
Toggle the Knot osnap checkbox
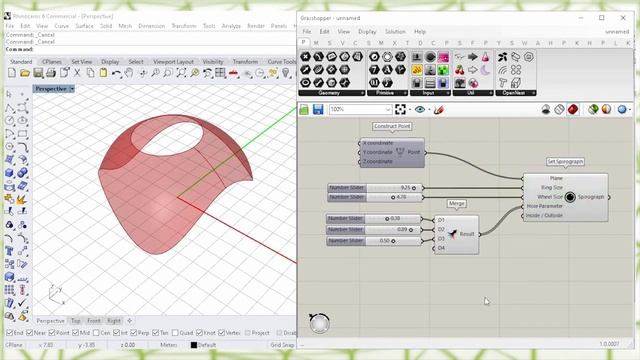click(x=200, y=333)
